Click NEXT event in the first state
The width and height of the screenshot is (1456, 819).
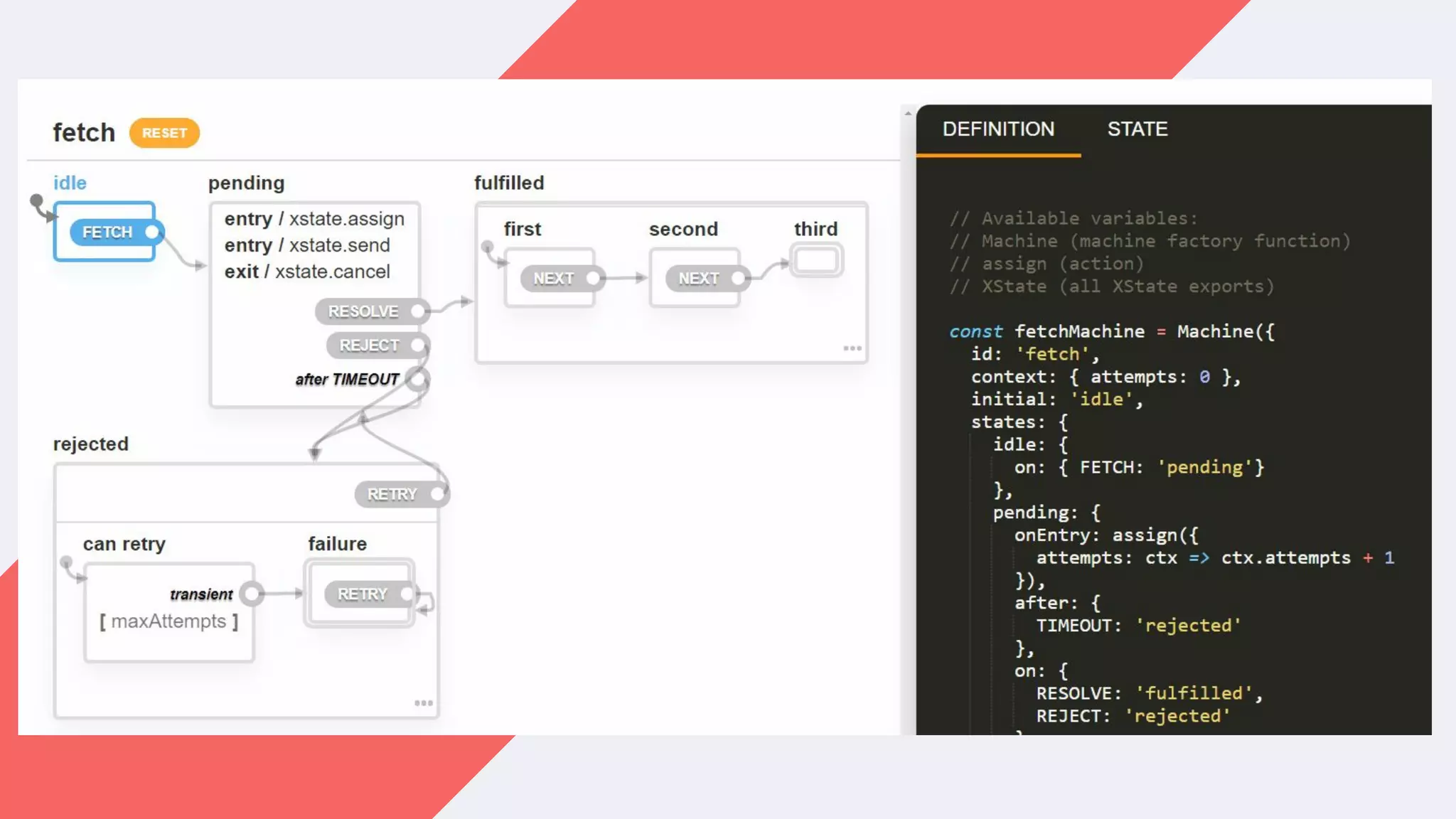click(554, 279)
